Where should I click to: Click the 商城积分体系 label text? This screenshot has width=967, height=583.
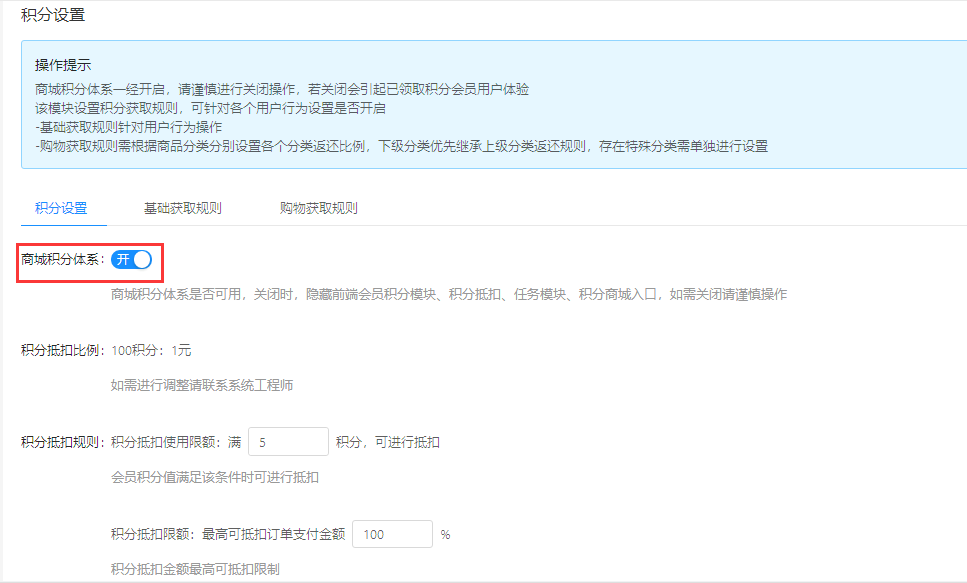pyautogui.click(x=62, y=260)
